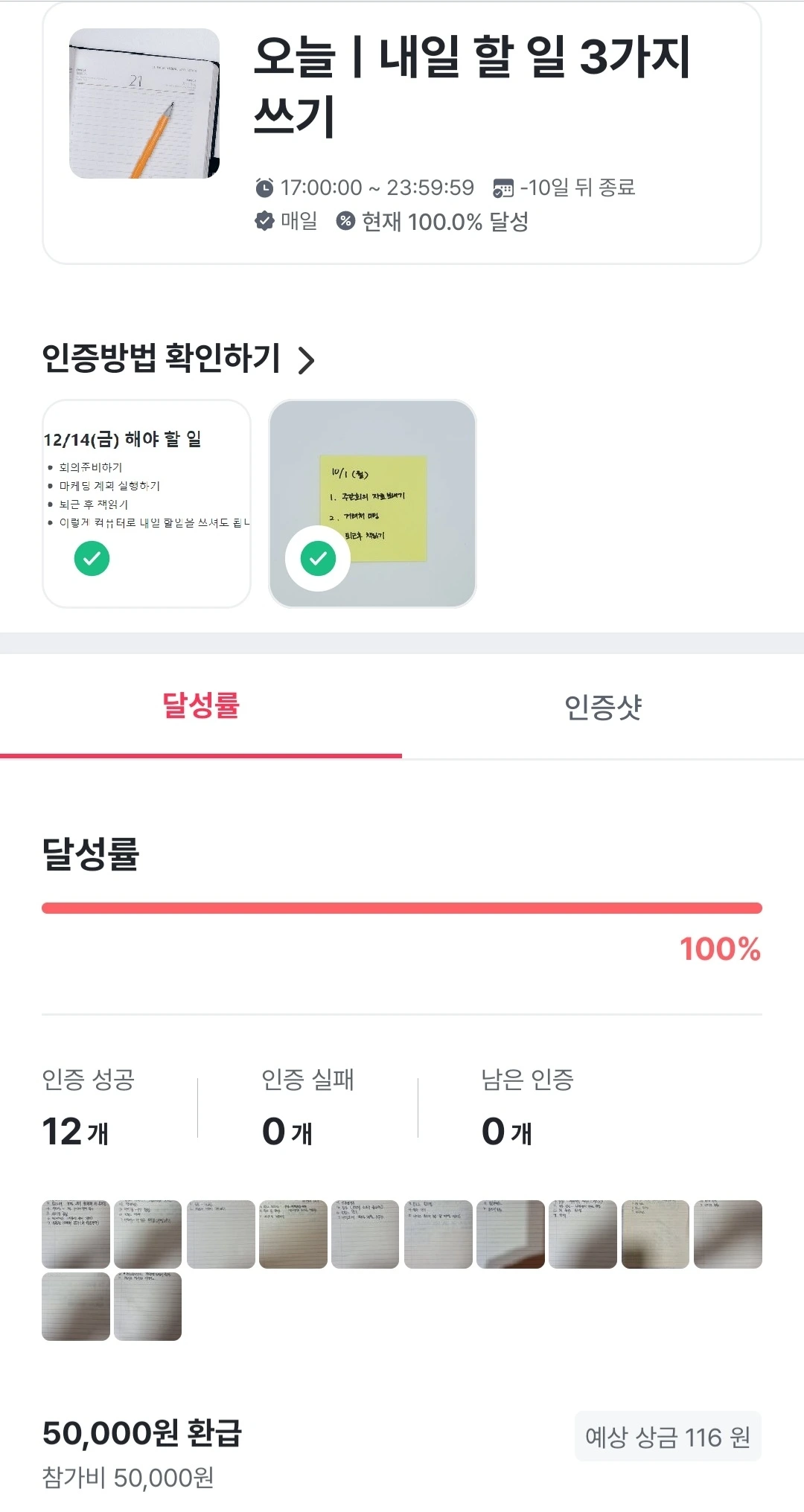This screenshot has width=804, height=1512.
Task: Switch to the 인증샷 tab
Action: (x=603, y=707)
